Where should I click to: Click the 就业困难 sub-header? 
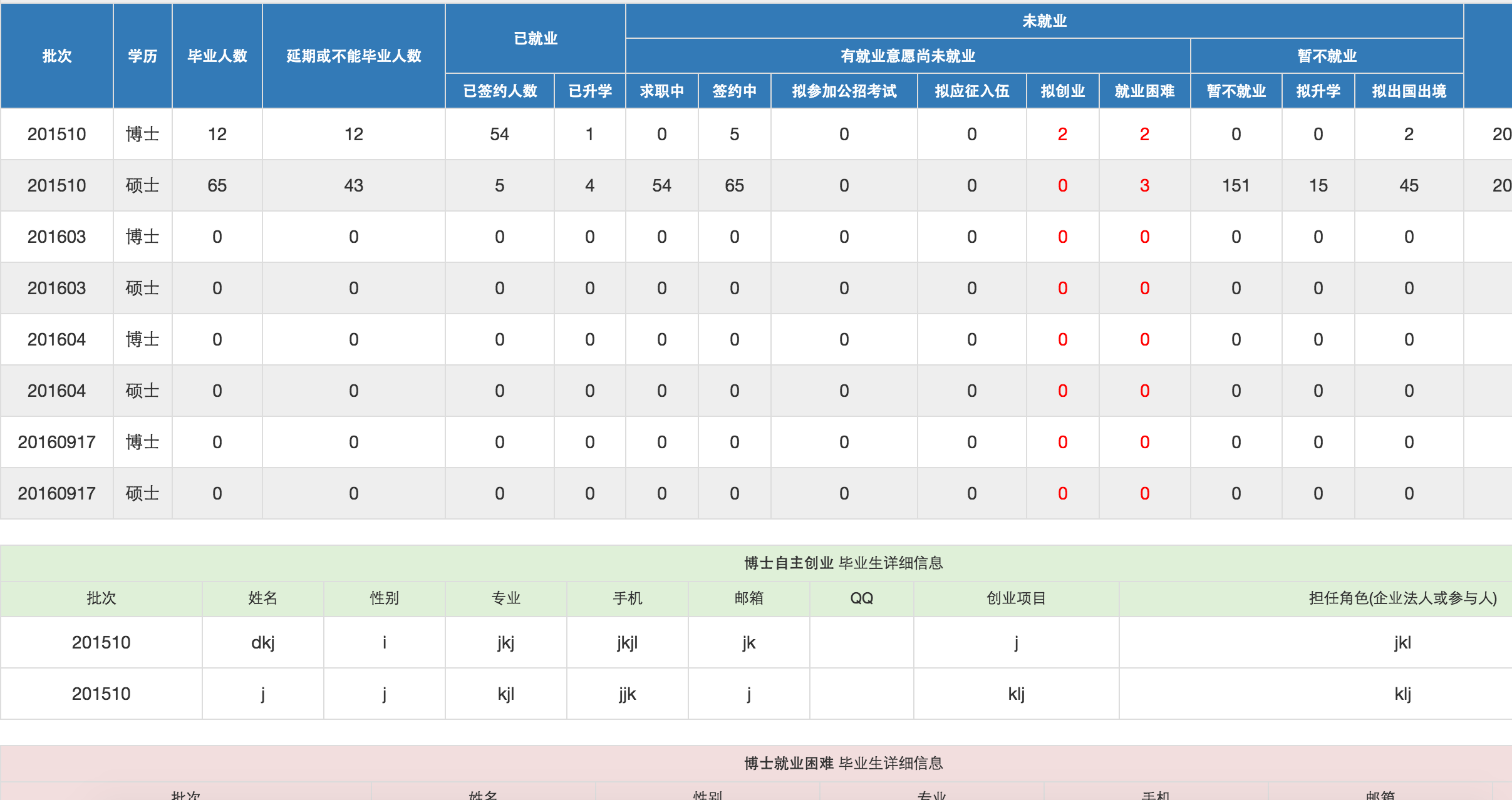[x=1145, y=91]
